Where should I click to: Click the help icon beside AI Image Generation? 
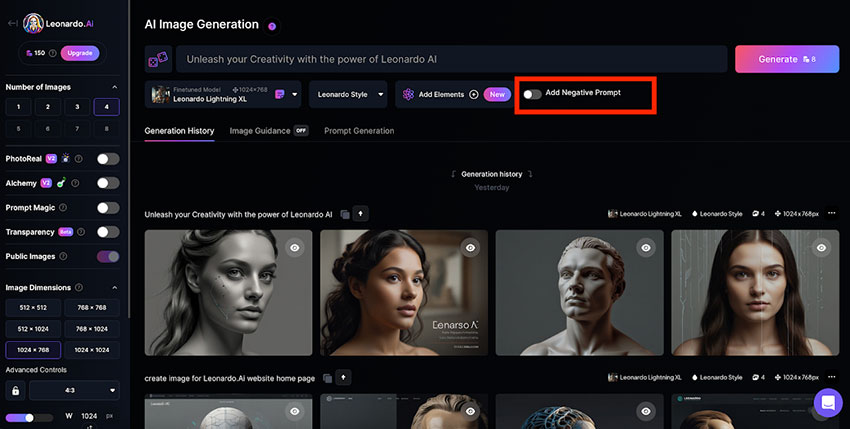[272, 25]
